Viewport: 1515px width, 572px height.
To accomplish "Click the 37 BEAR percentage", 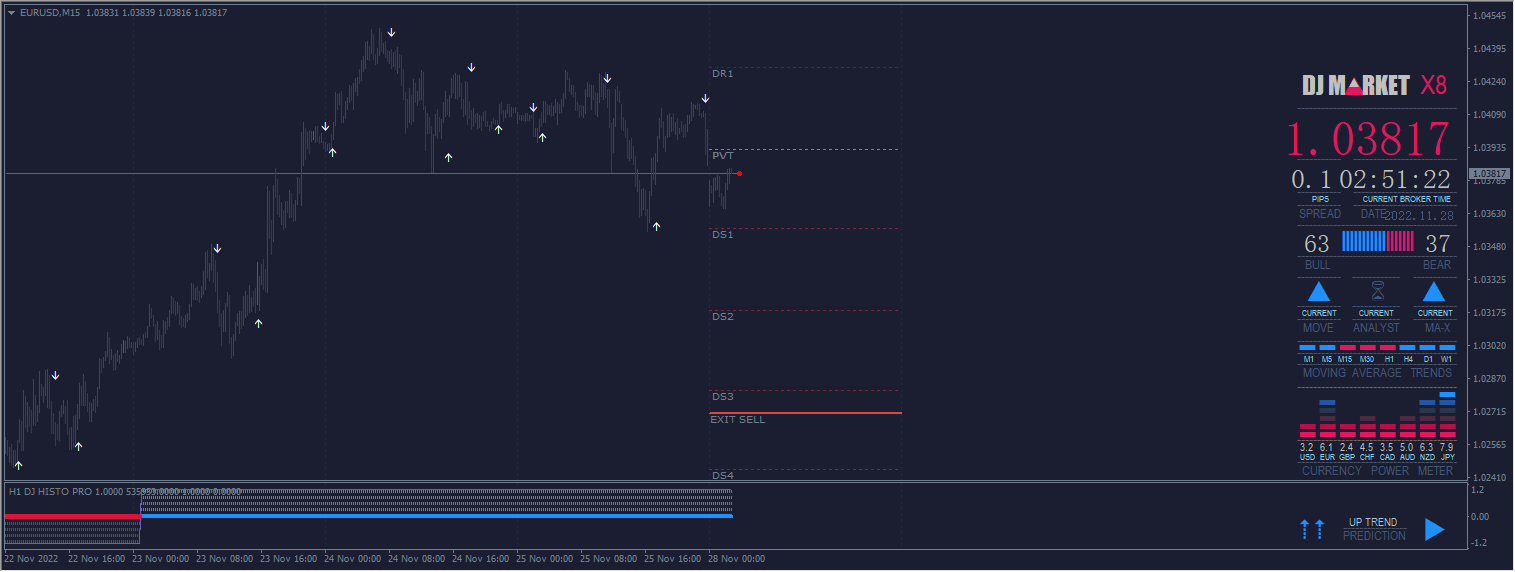I will coord(1437,244).
